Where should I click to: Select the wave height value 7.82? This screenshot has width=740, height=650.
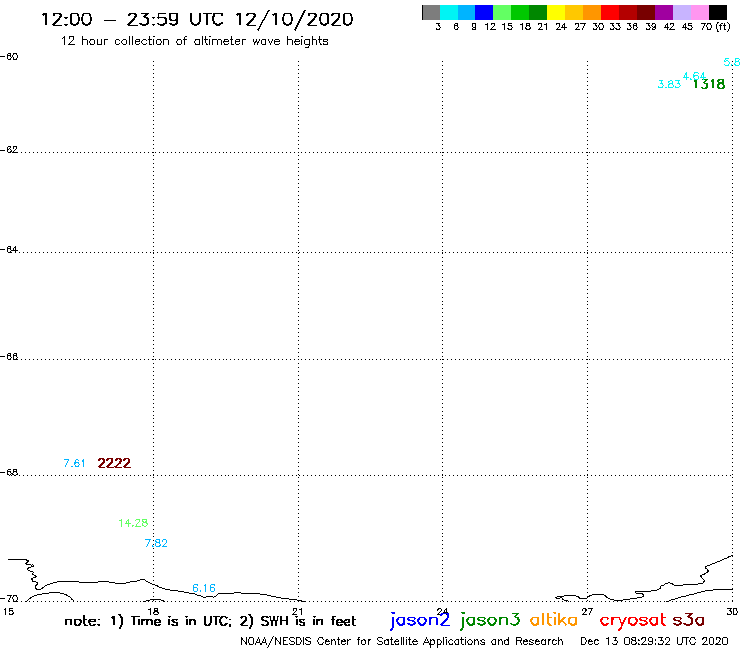point(156,543)
